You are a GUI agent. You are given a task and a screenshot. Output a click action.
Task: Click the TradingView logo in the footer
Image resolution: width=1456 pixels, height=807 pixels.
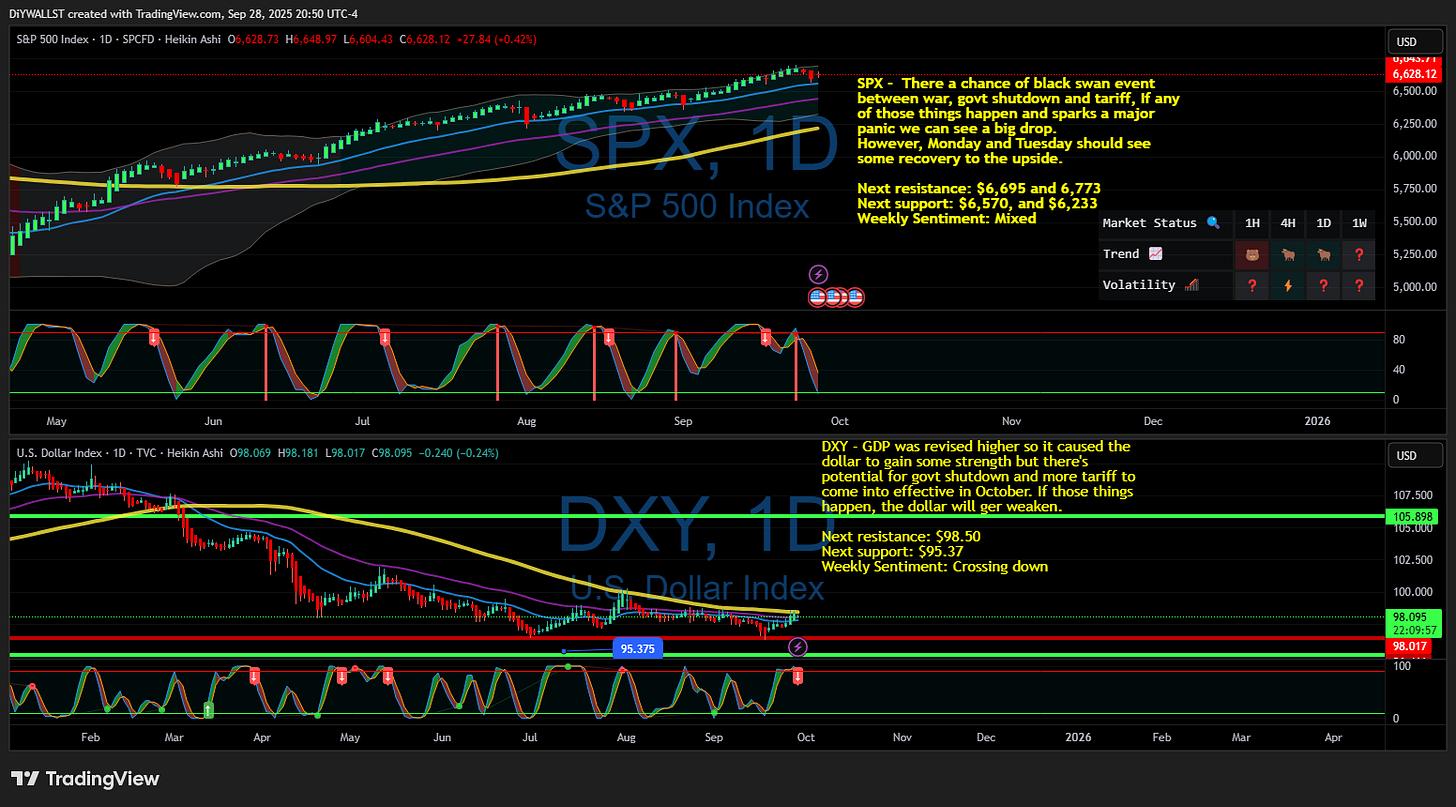(85, 778)
